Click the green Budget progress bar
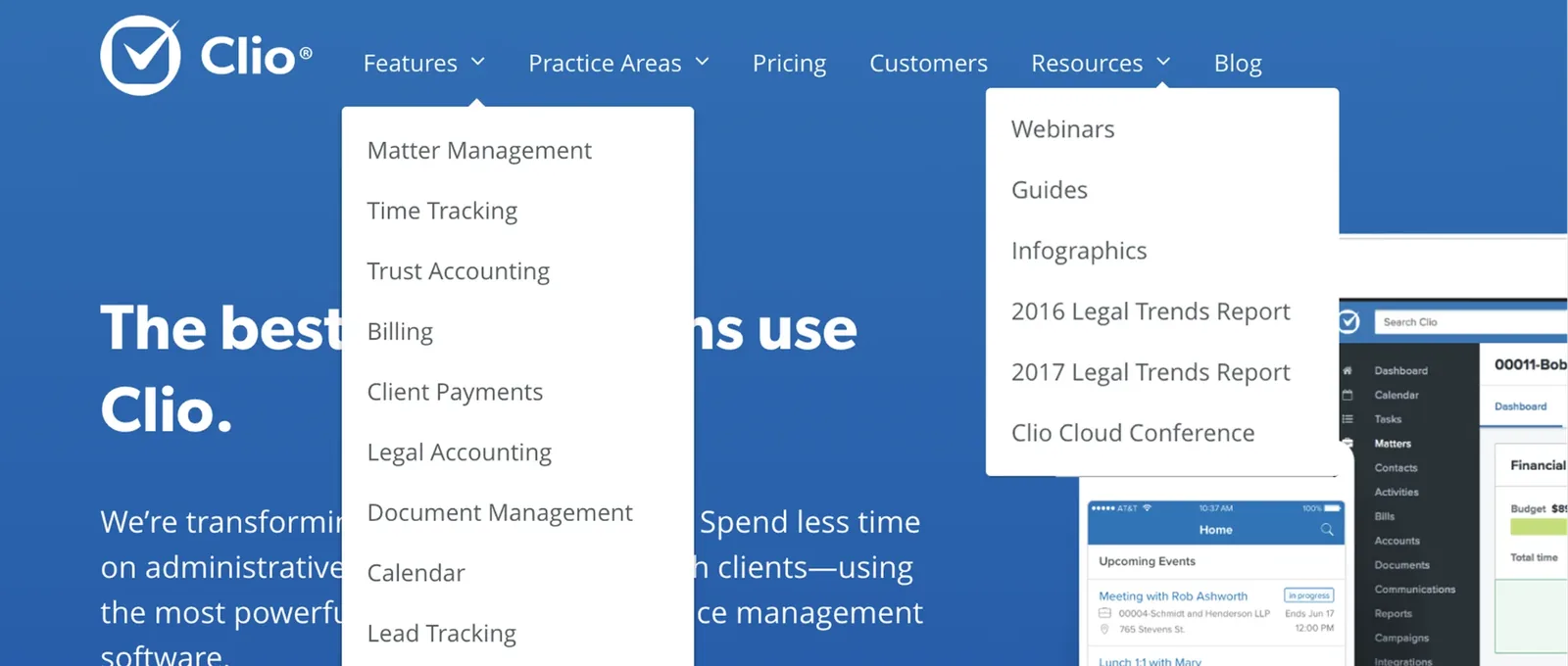This screenshot has width=1568, height=666. [1539, 527]
